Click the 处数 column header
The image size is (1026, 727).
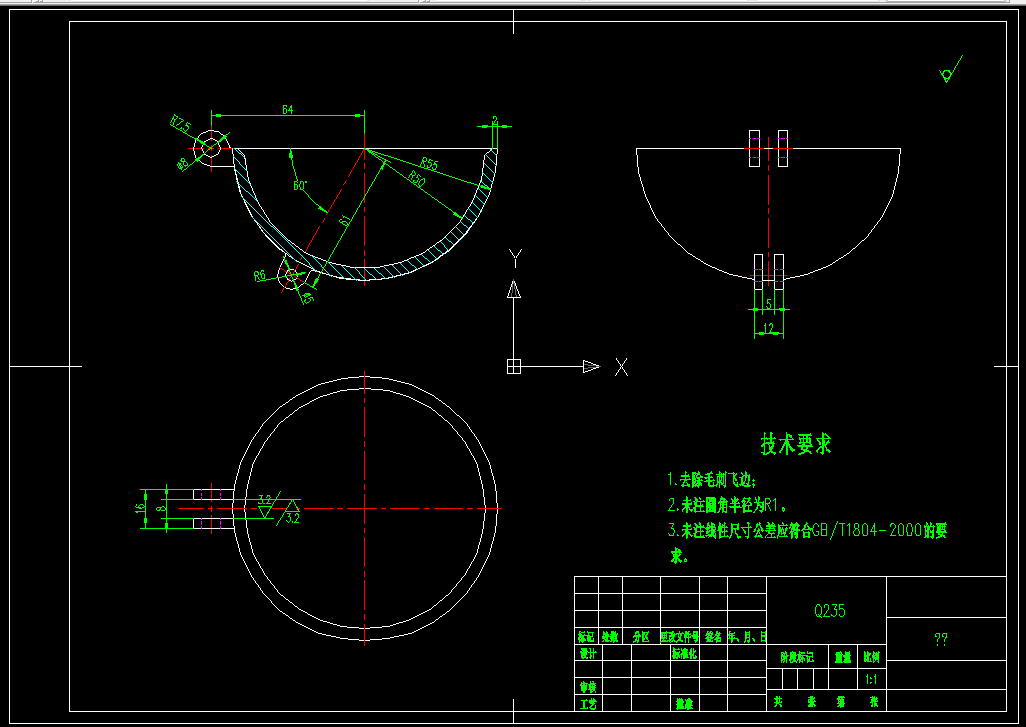point(610,637)
